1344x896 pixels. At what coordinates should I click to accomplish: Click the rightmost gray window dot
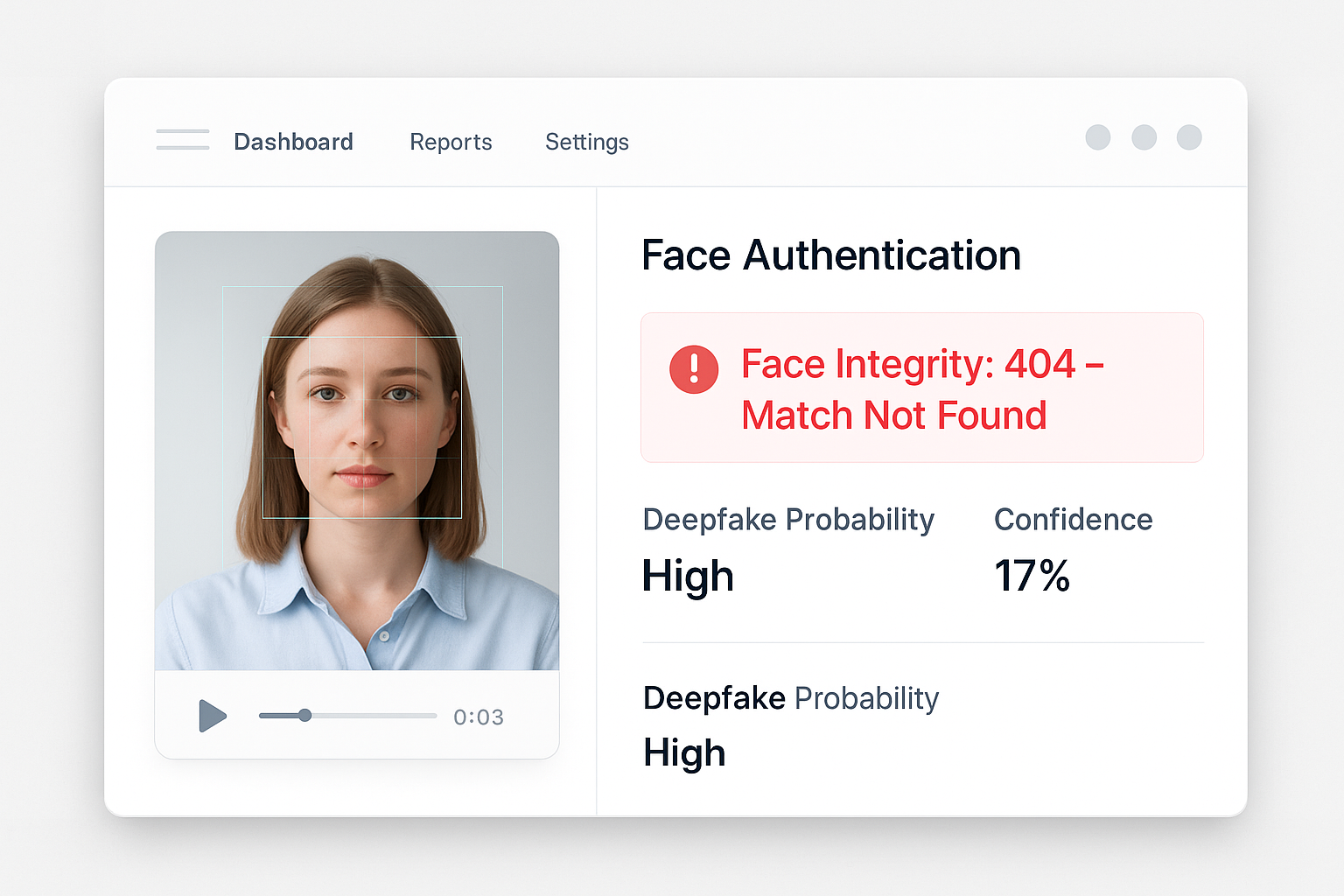(1189, 137)
